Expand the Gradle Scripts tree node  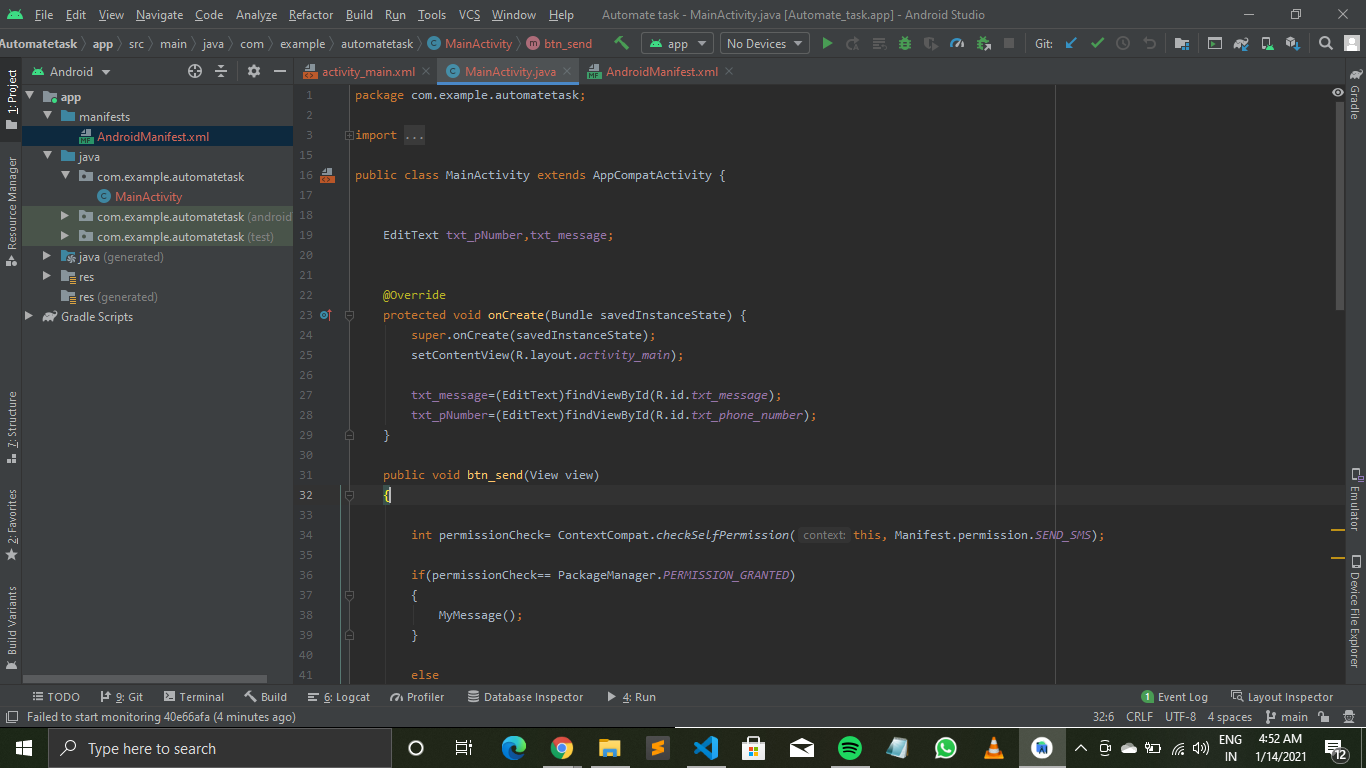click(x=29, y=317)
